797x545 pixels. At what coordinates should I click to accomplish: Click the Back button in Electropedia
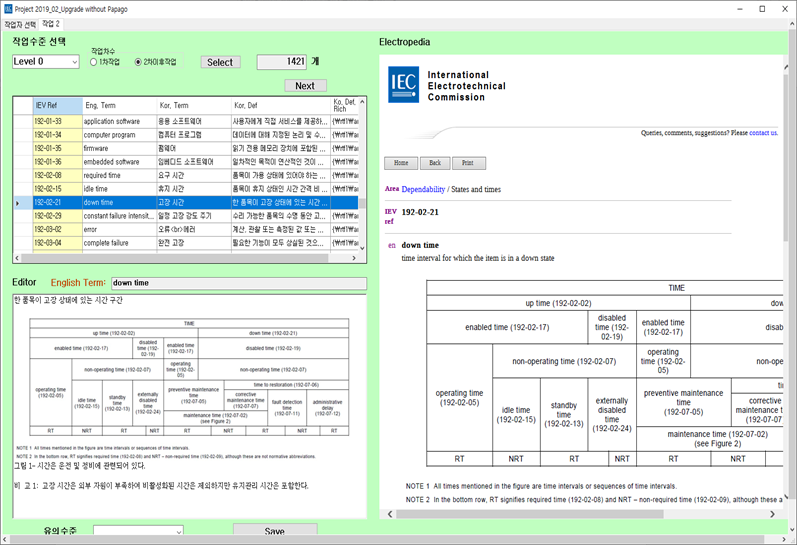click(x=435, y=163)
